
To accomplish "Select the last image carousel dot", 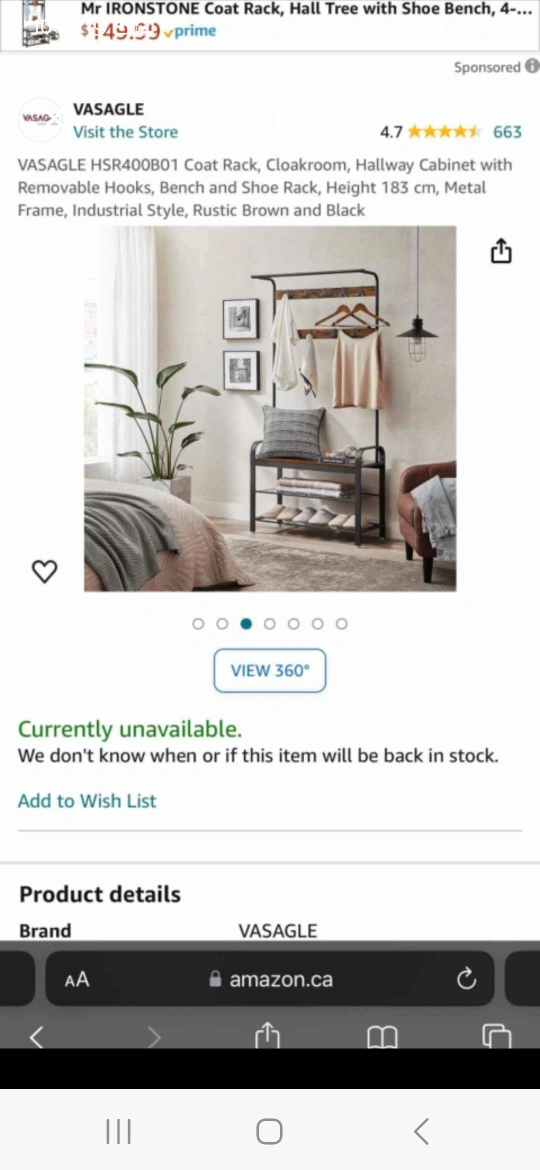I will [x=342, y=624].
